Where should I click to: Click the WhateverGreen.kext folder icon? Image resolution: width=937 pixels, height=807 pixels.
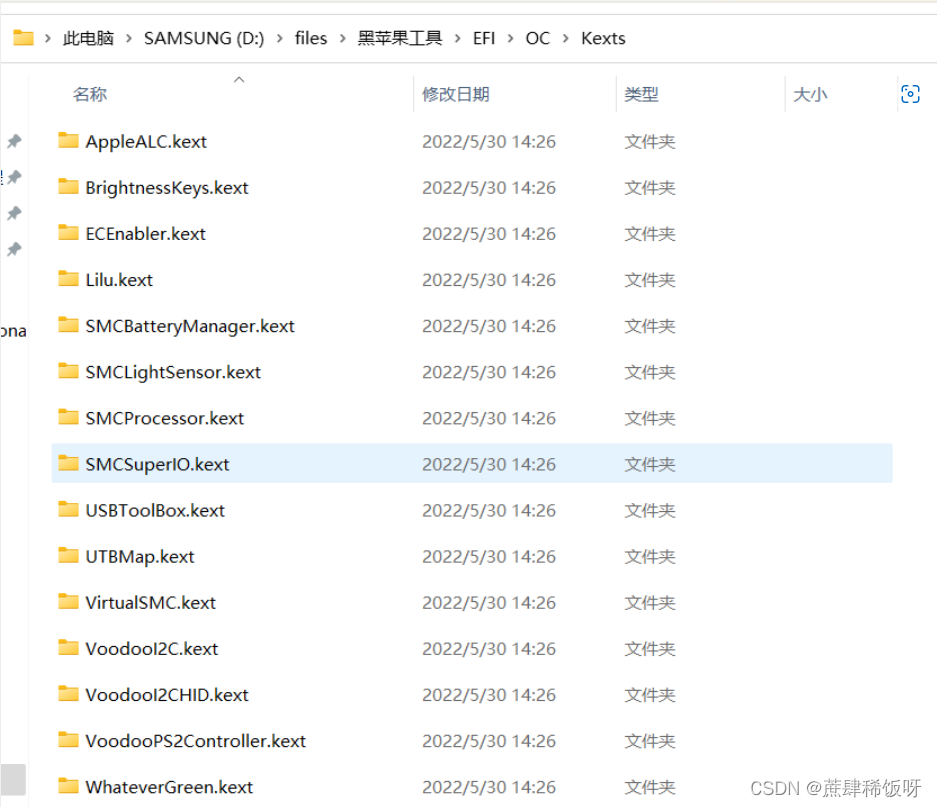pyautogui.click(x=68, y=786)
